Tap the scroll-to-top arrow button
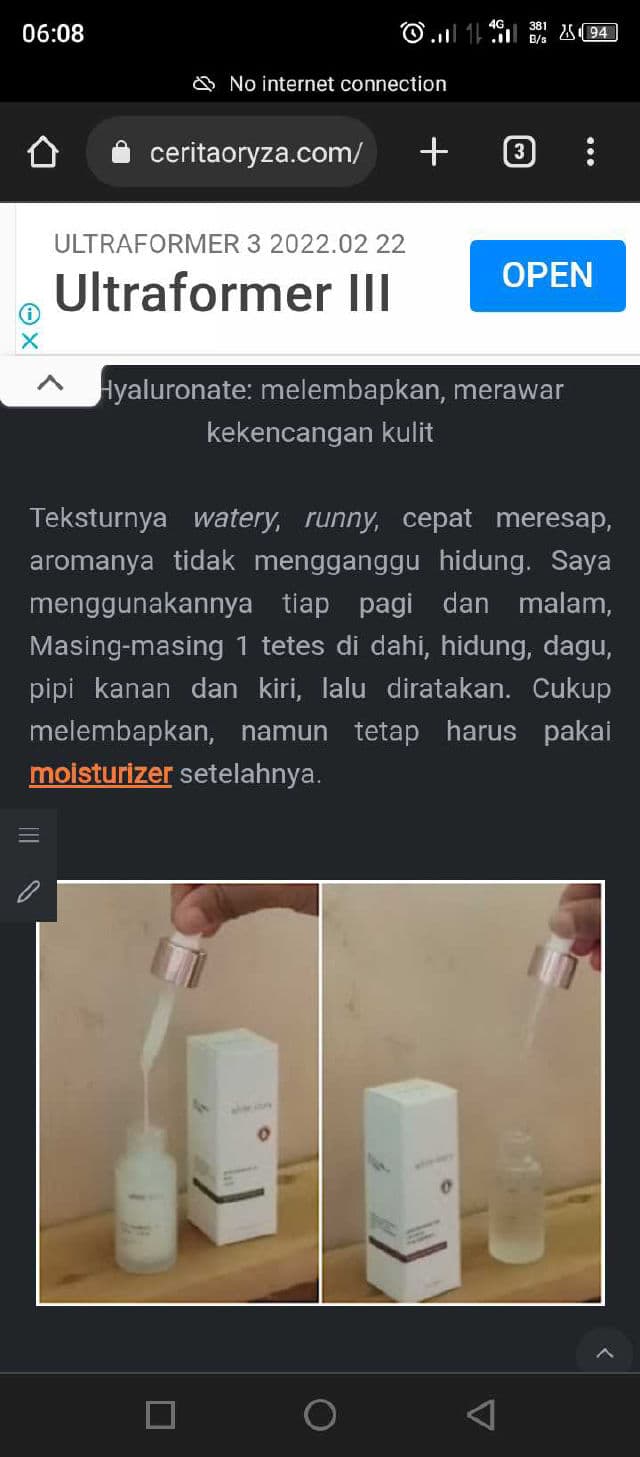Screen dimensions: 640x1457 pyautogui.click(x=604, y=1353)
